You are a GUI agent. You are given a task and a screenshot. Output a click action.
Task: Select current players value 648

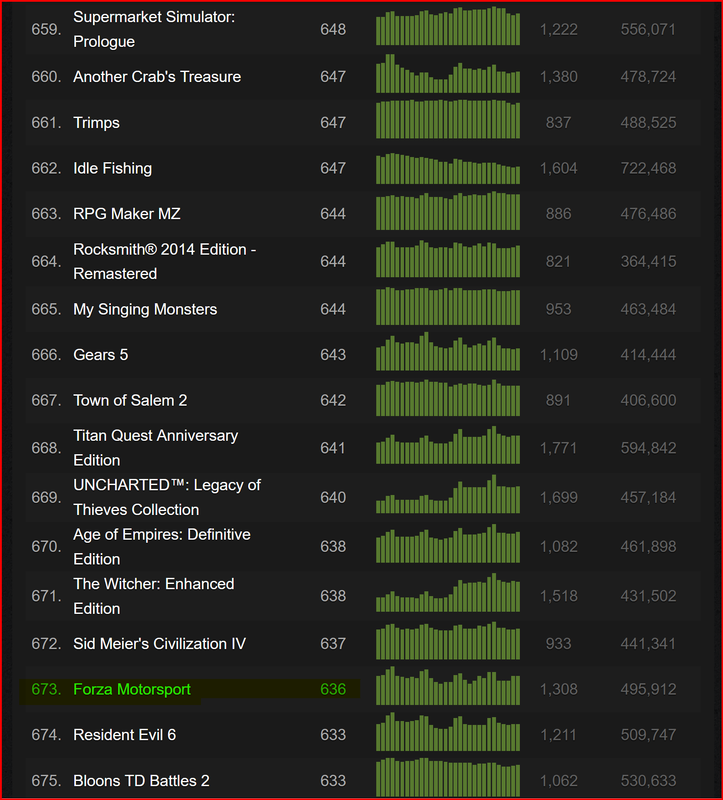pos(333,29)
